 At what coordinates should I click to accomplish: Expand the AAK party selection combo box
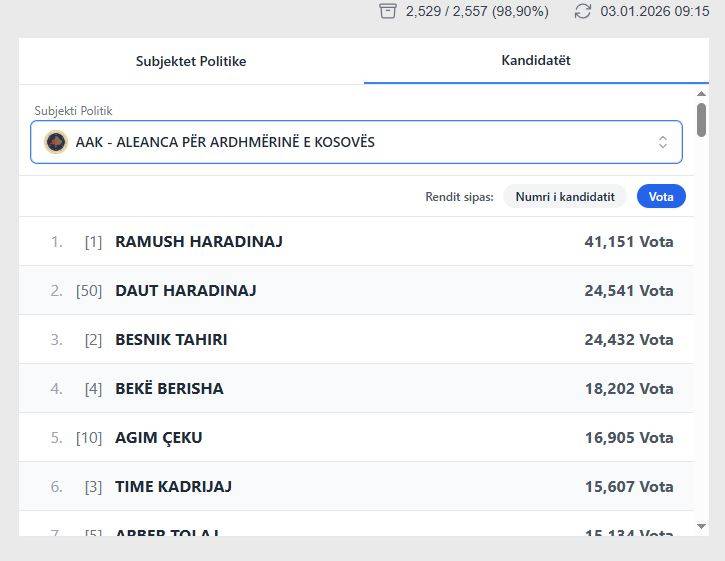(356, 142)
